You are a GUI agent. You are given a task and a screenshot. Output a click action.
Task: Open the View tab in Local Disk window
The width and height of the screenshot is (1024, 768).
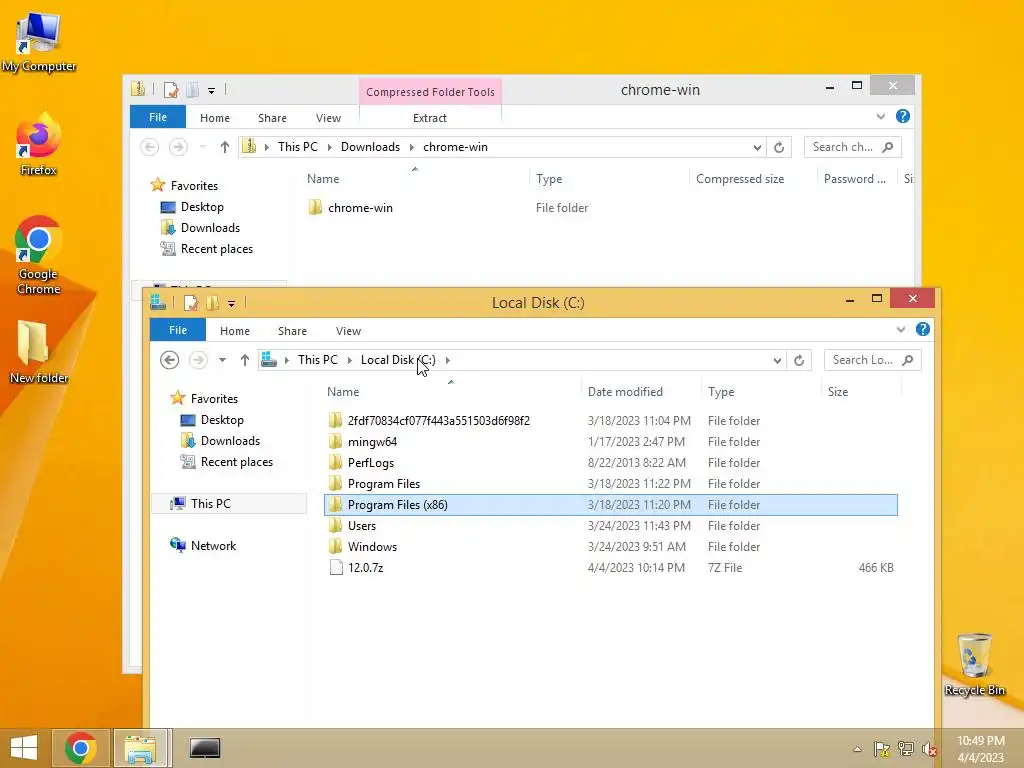coord(348,331)
